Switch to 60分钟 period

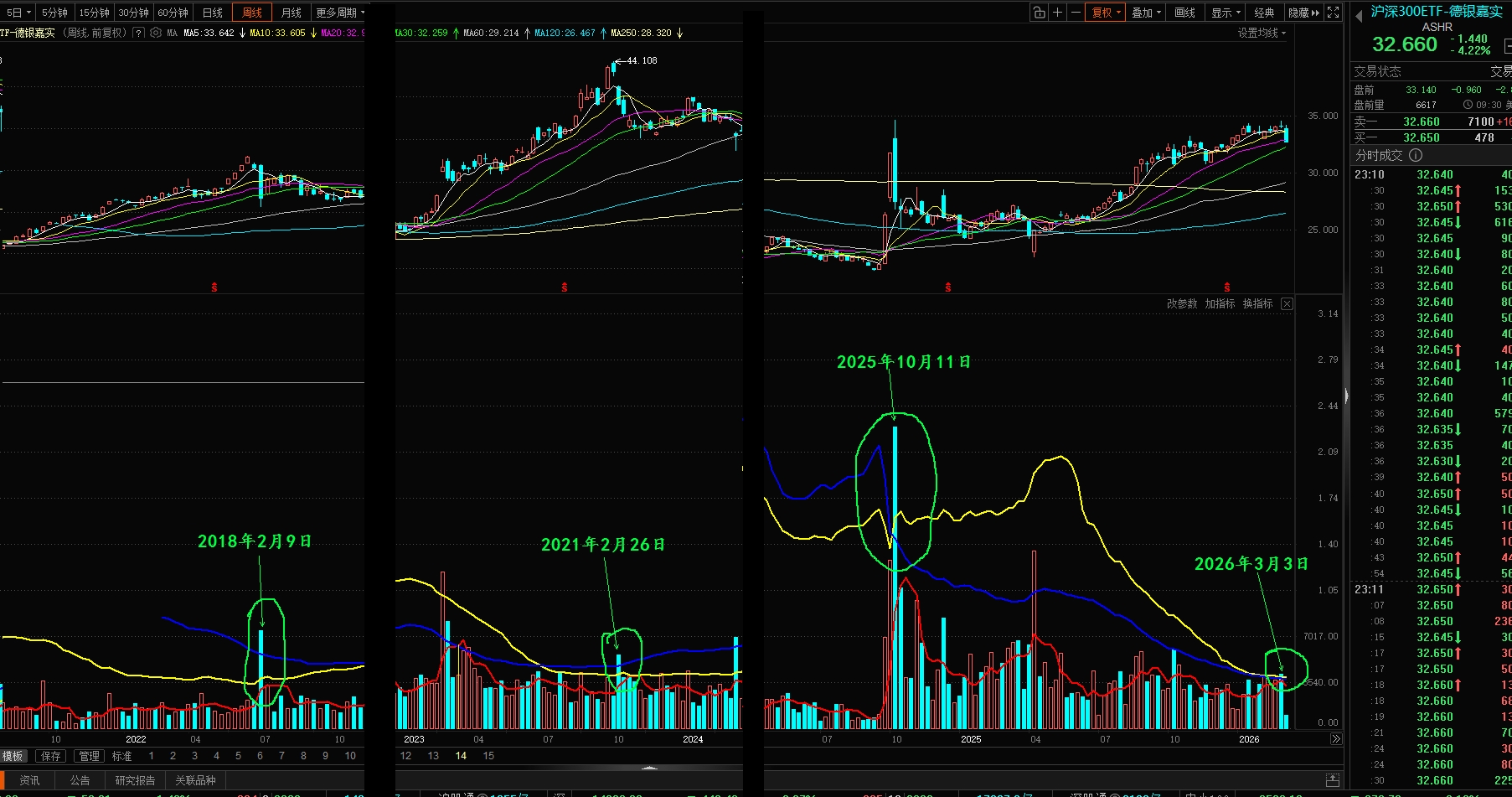[173, 13]
